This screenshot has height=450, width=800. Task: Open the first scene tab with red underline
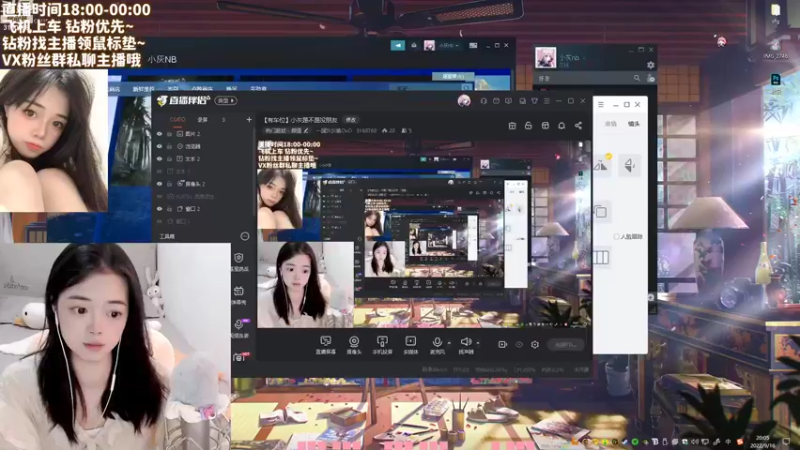point(178,120)
